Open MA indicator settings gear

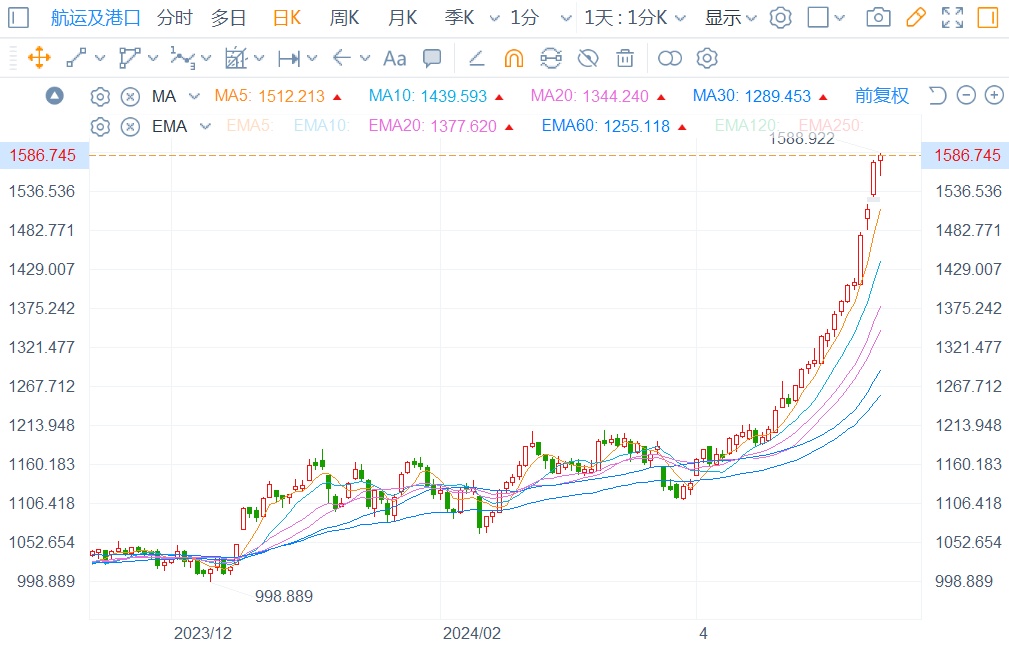point(100,97)
